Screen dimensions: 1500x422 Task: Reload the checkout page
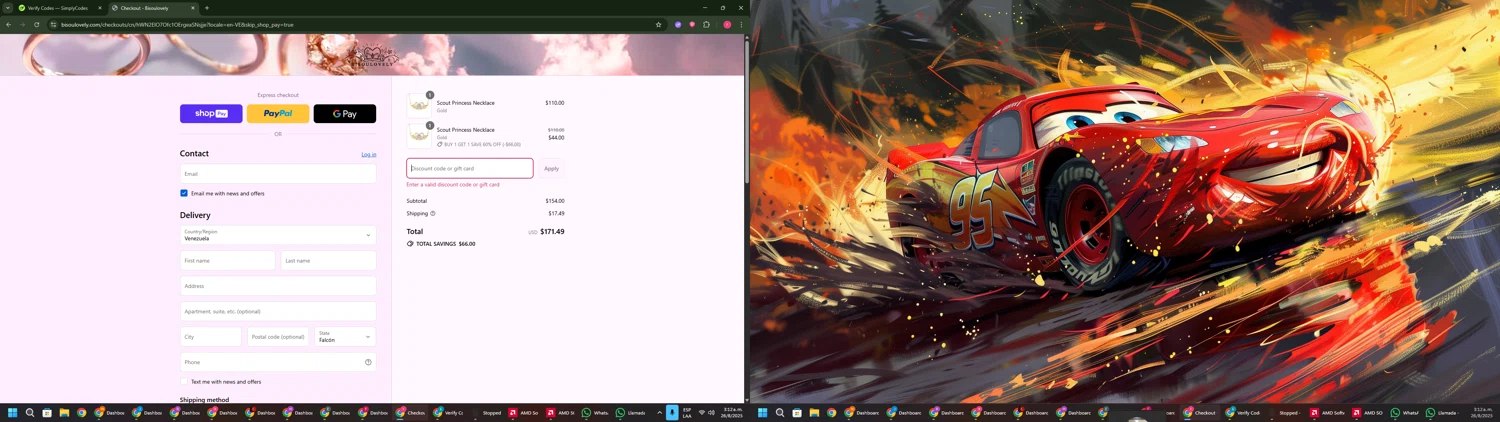pos(37,24)
